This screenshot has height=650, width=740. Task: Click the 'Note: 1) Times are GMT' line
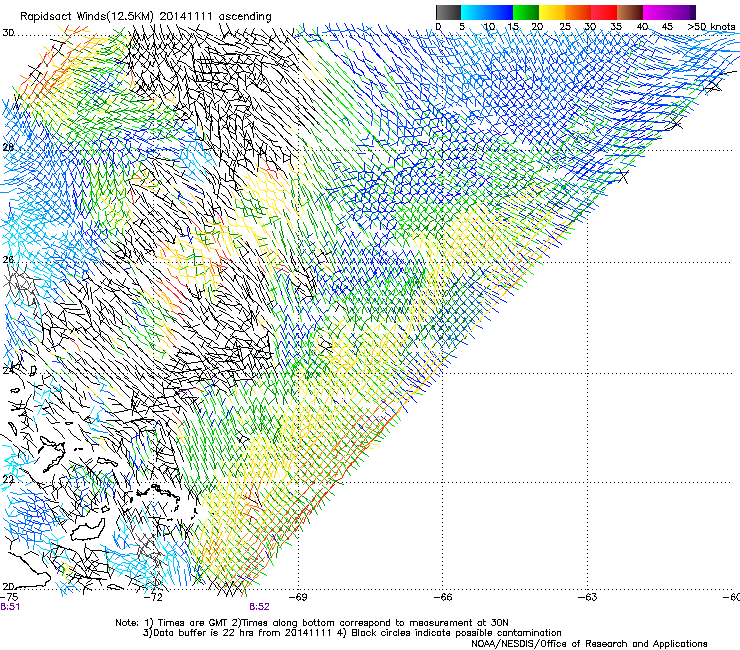311,623
